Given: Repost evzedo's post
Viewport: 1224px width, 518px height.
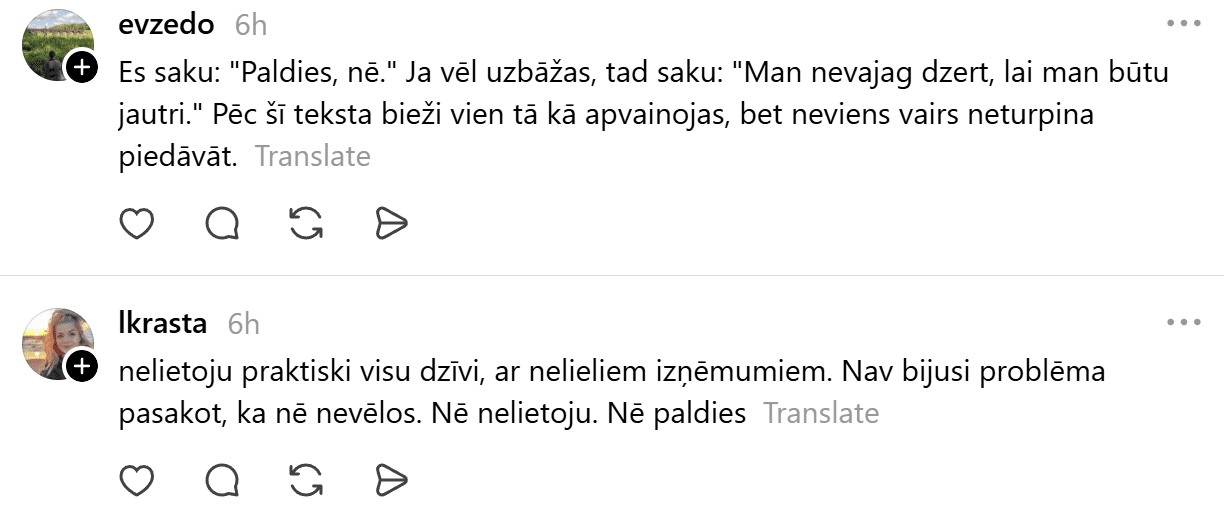Looking at the screenshot, I should coord(306,224).
